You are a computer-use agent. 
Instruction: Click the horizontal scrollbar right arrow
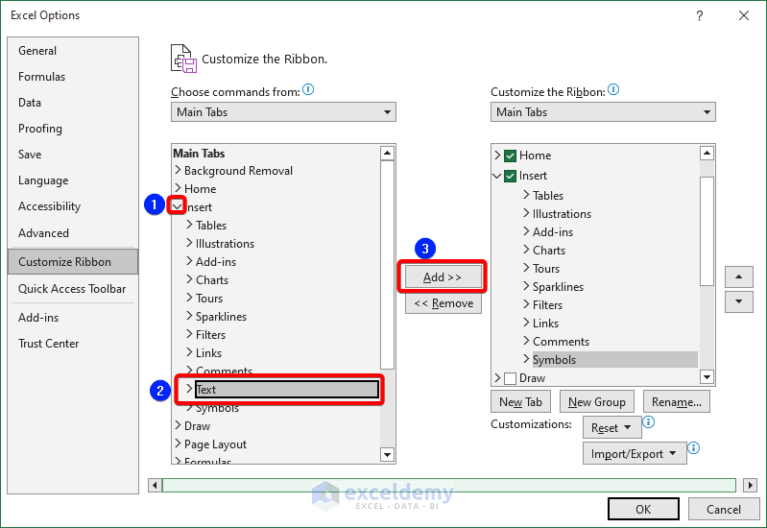(749, 485)
